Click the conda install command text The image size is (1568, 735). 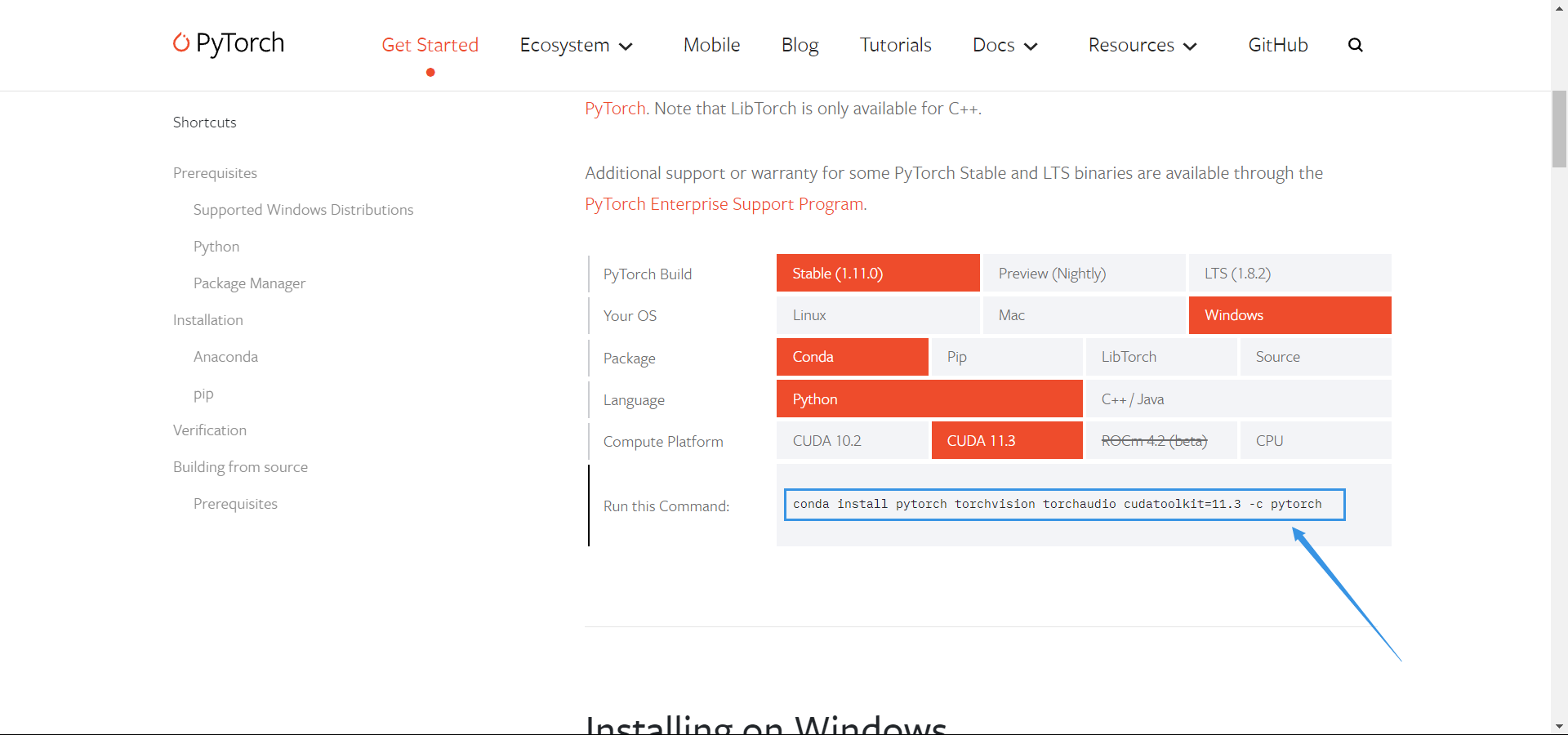[x=1058, y=504]
